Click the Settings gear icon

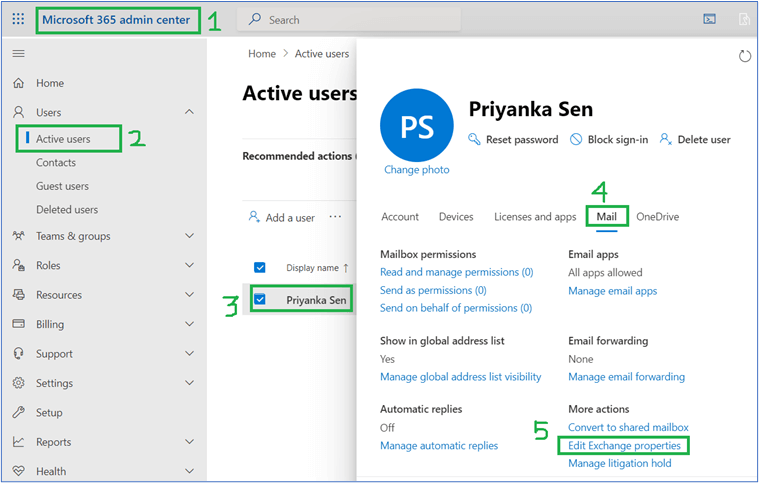pos(18,383)
